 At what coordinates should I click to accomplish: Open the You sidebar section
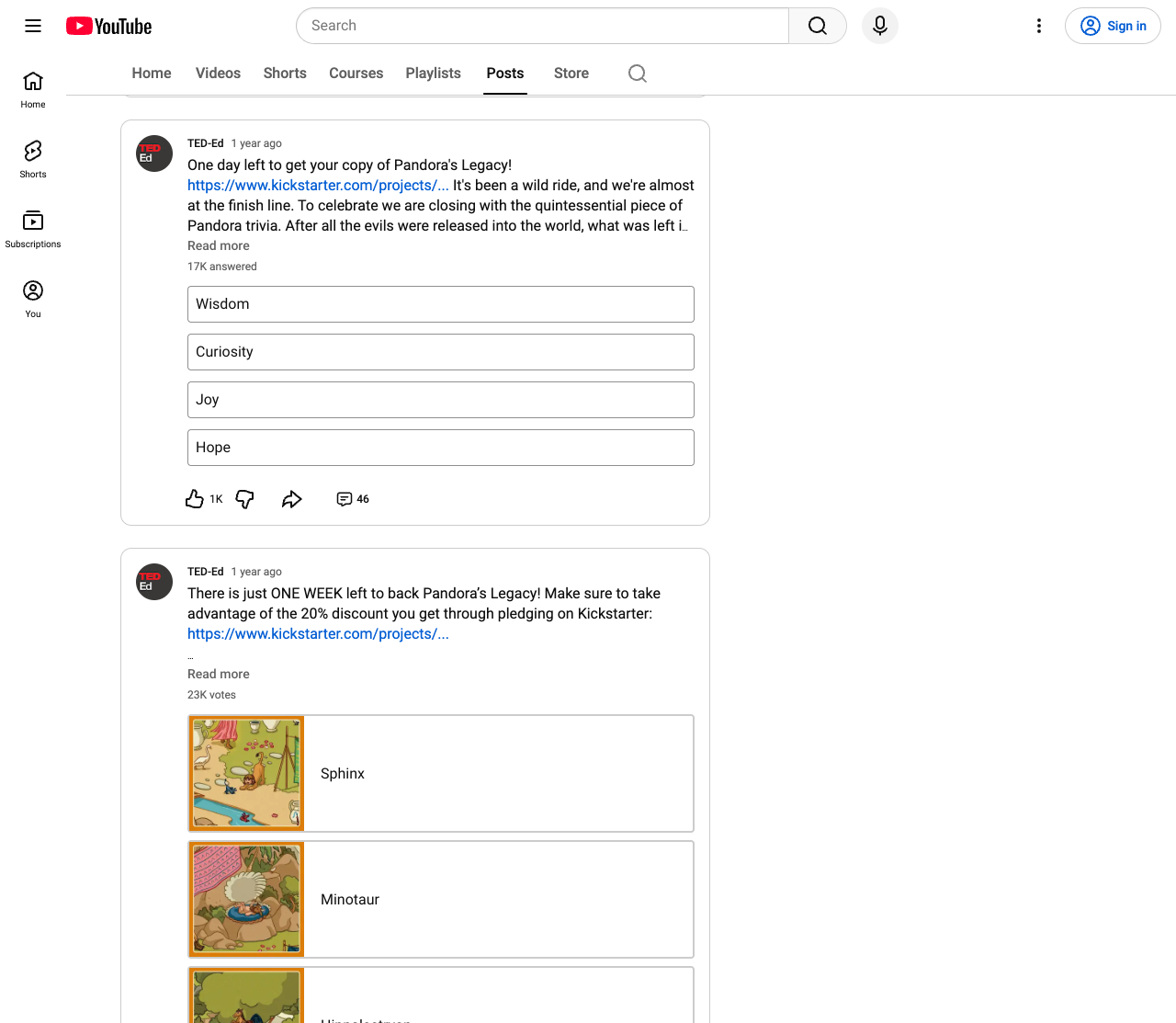[33, 300]
